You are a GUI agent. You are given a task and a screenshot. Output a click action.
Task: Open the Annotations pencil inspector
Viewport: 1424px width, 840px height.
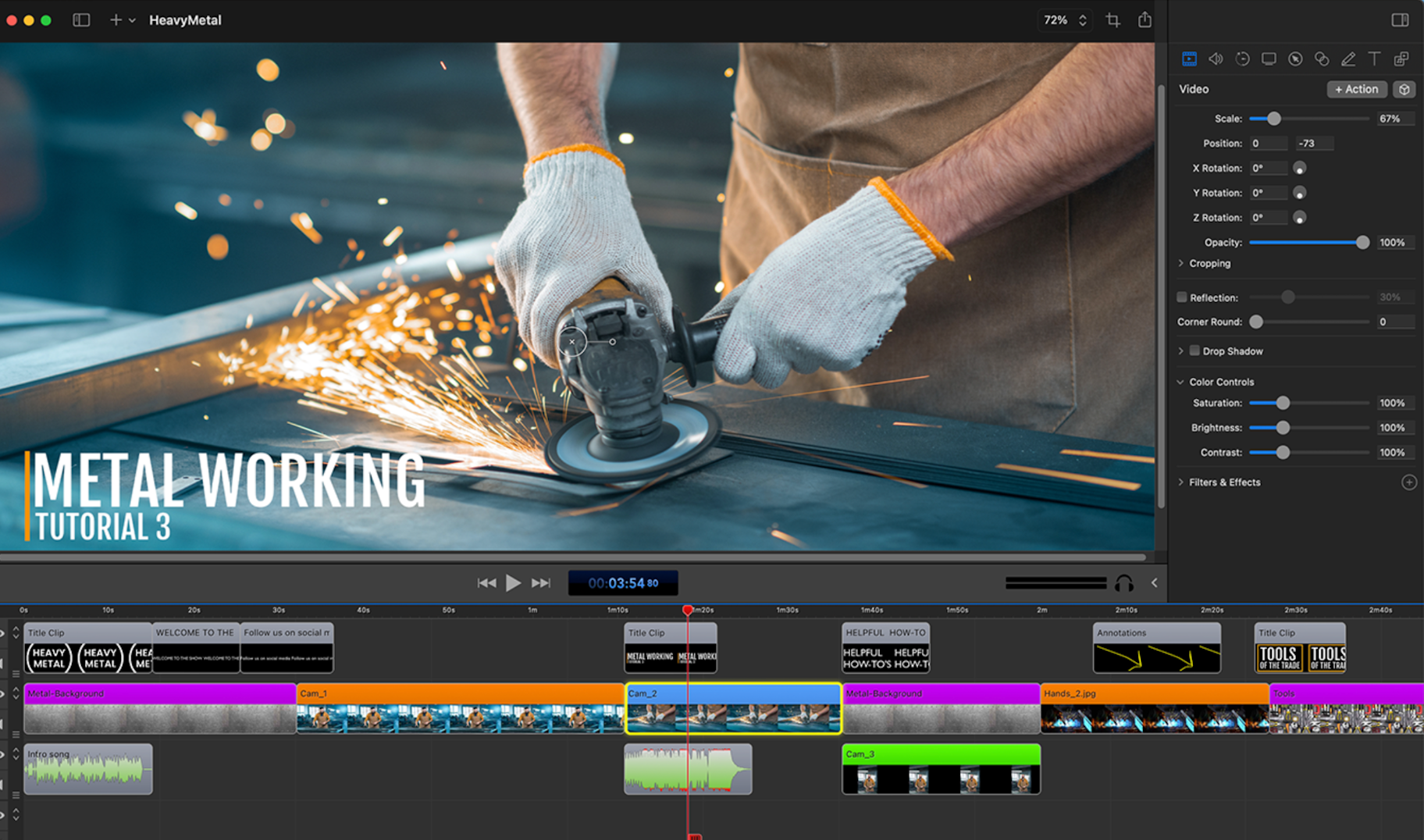(x=1347, y=59)
